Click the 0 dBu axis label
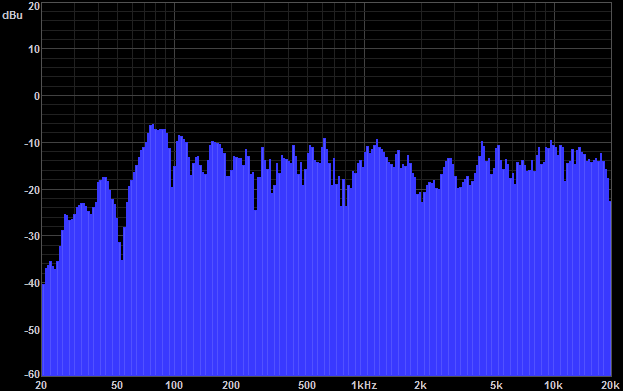 pyautogui.click(x=37, y=96)
